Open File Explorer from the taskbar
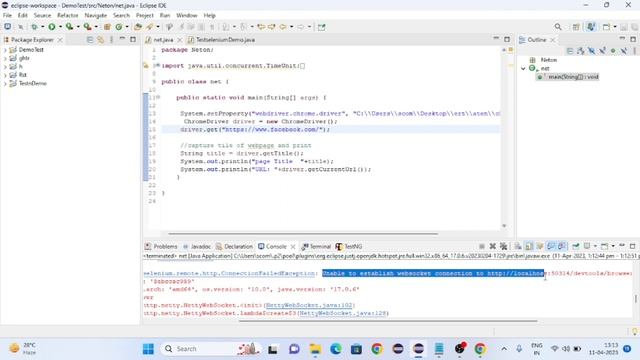Screen dimensions: 640x360 (315, 349)
